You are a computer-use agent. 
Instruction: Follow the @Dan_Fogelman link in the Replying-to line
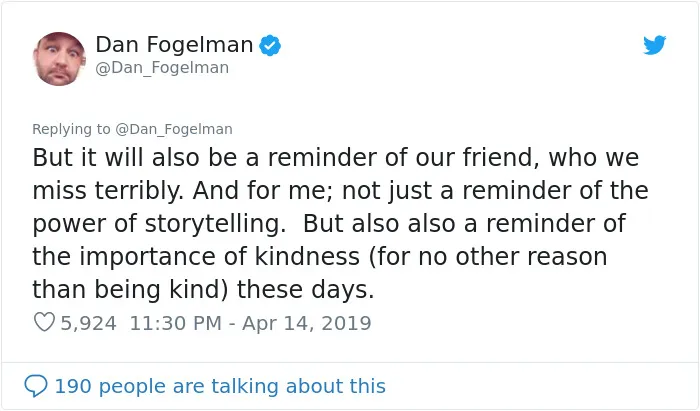pyautogui.click(x=174, y=129)
